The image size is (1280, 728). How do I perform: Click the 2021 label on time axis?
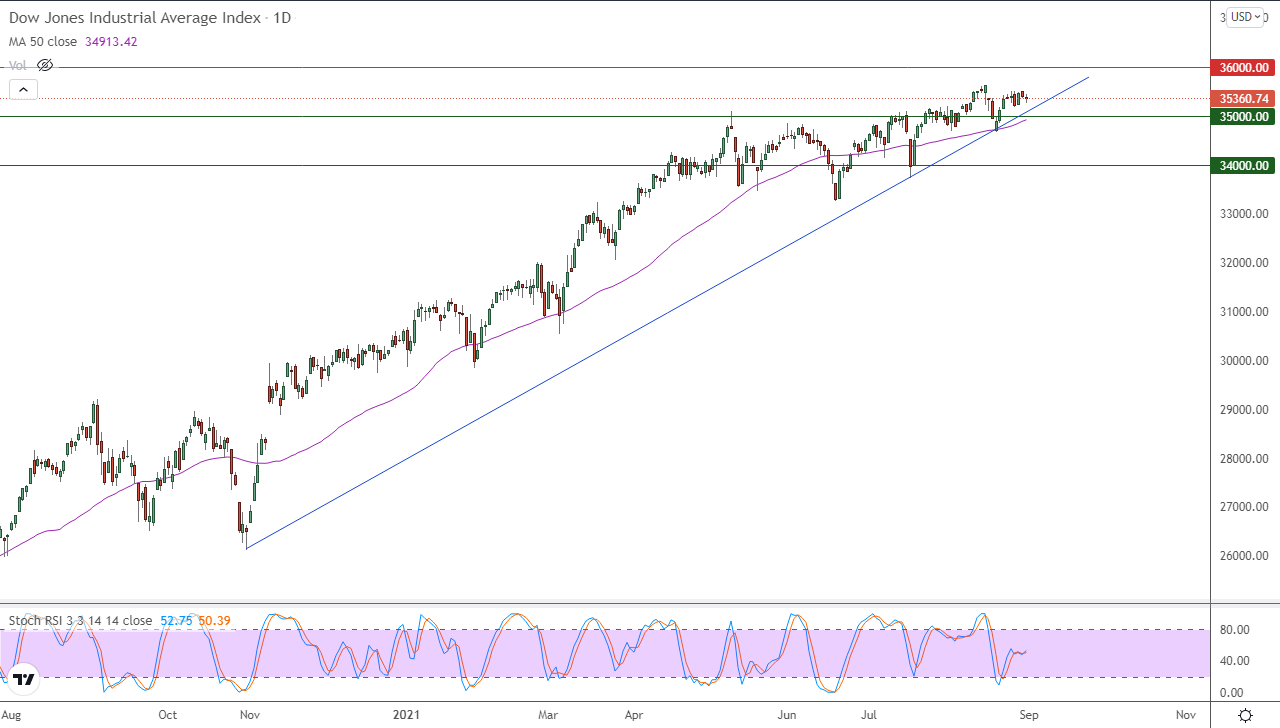(x=404, y=715)
